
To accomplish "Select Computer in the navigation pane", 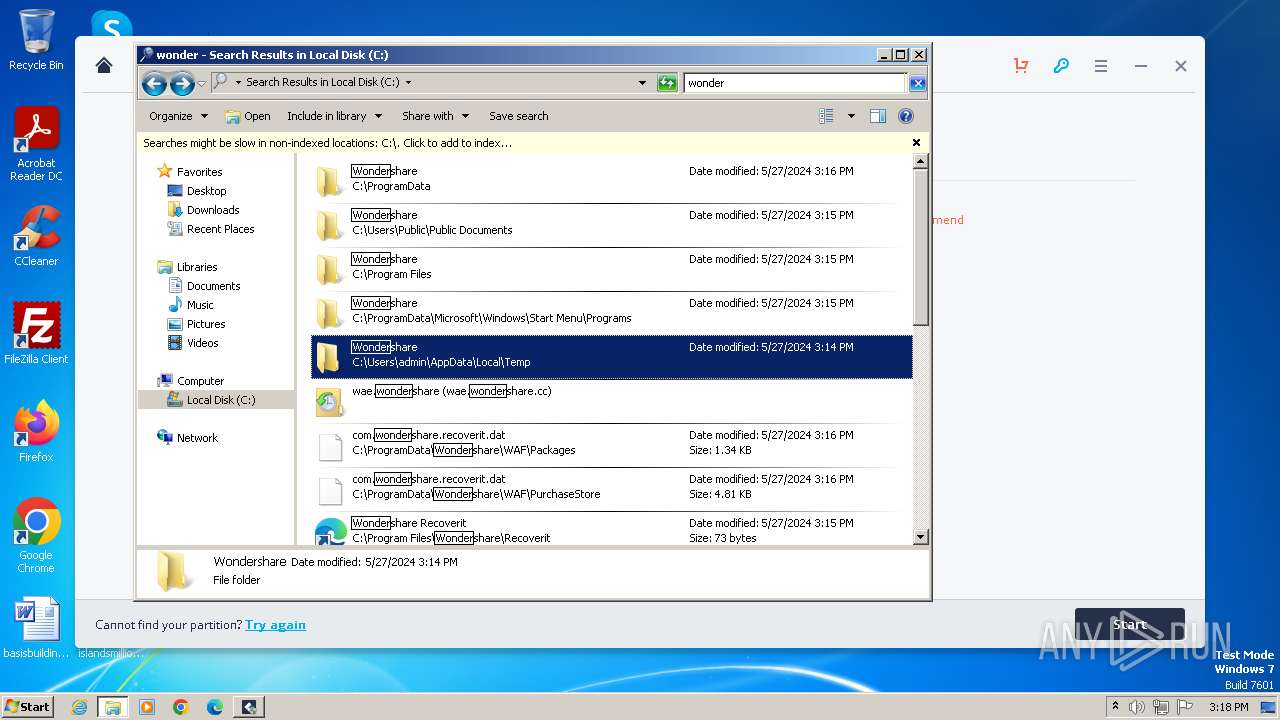I will (x=190, y=381).
